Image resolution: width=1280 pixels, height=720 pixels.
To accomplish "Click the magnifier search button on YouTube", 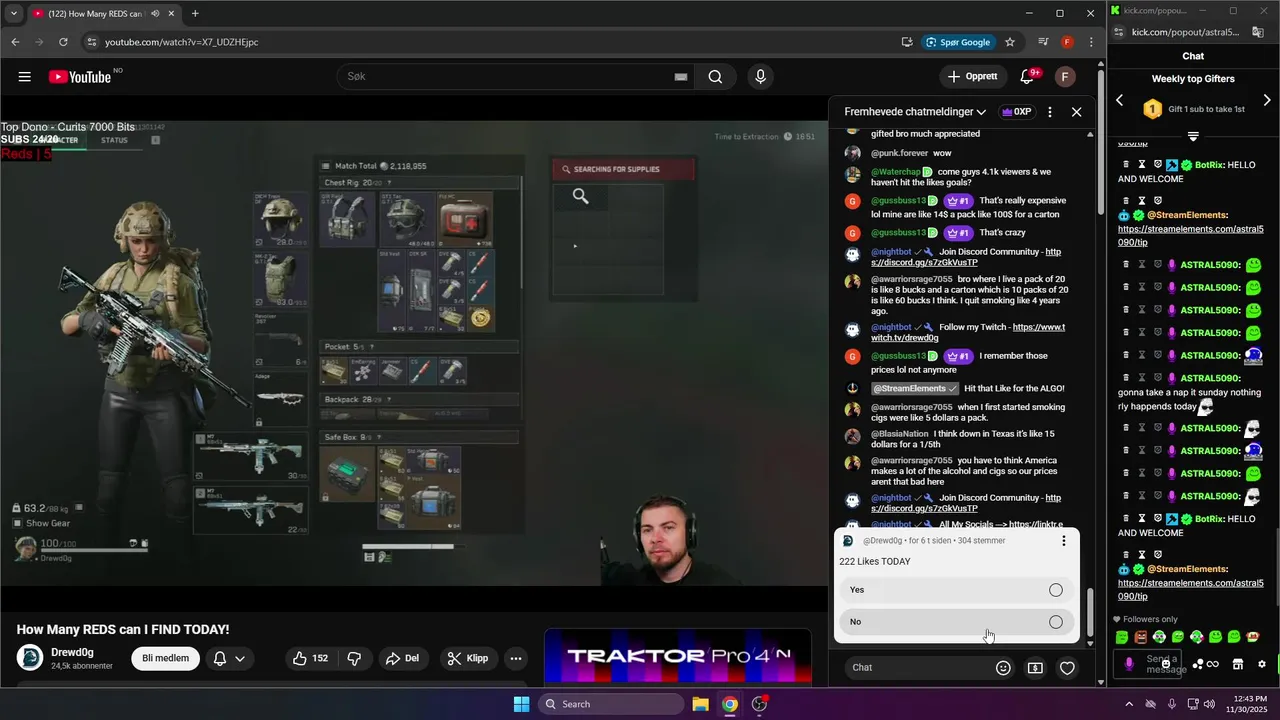I will point(715,77).
